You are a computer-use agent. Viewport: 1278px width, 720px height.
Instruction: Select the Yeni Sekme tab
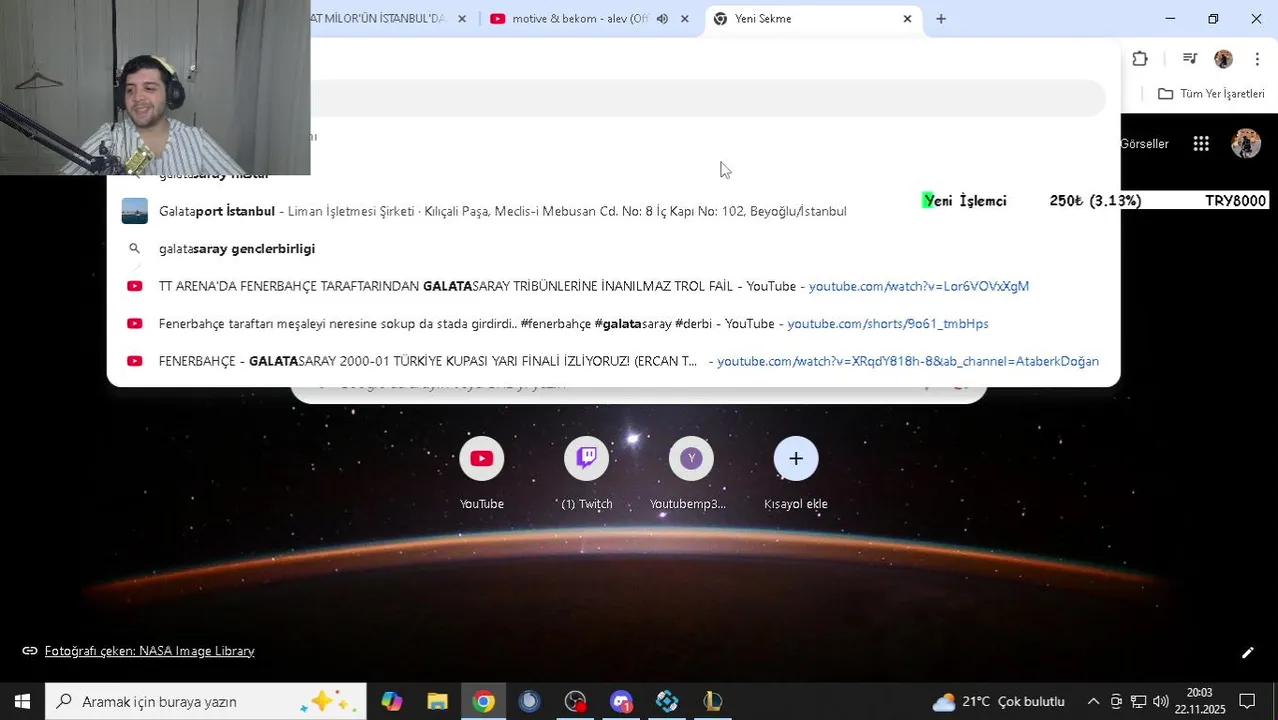[800, 19]
